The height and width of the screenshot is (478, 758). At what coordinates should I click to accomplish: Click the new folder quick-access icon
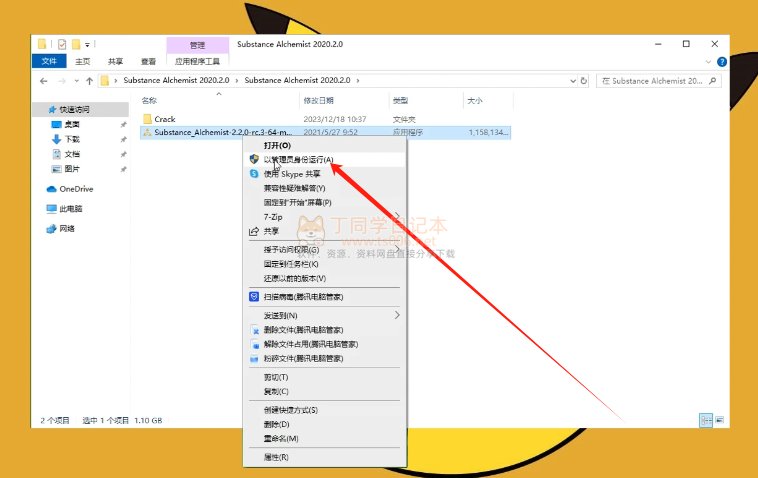76,44
